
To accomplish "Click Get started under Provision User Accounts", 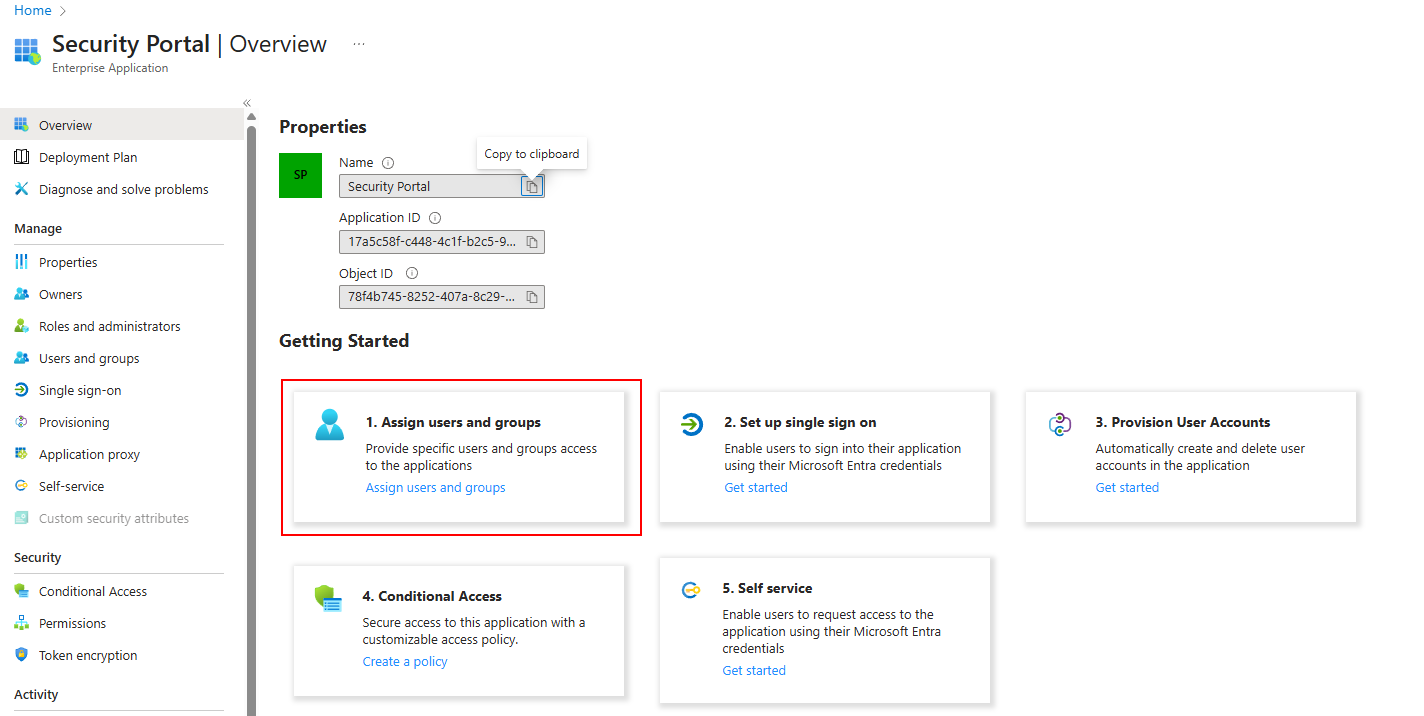I will click(1127, 488).
